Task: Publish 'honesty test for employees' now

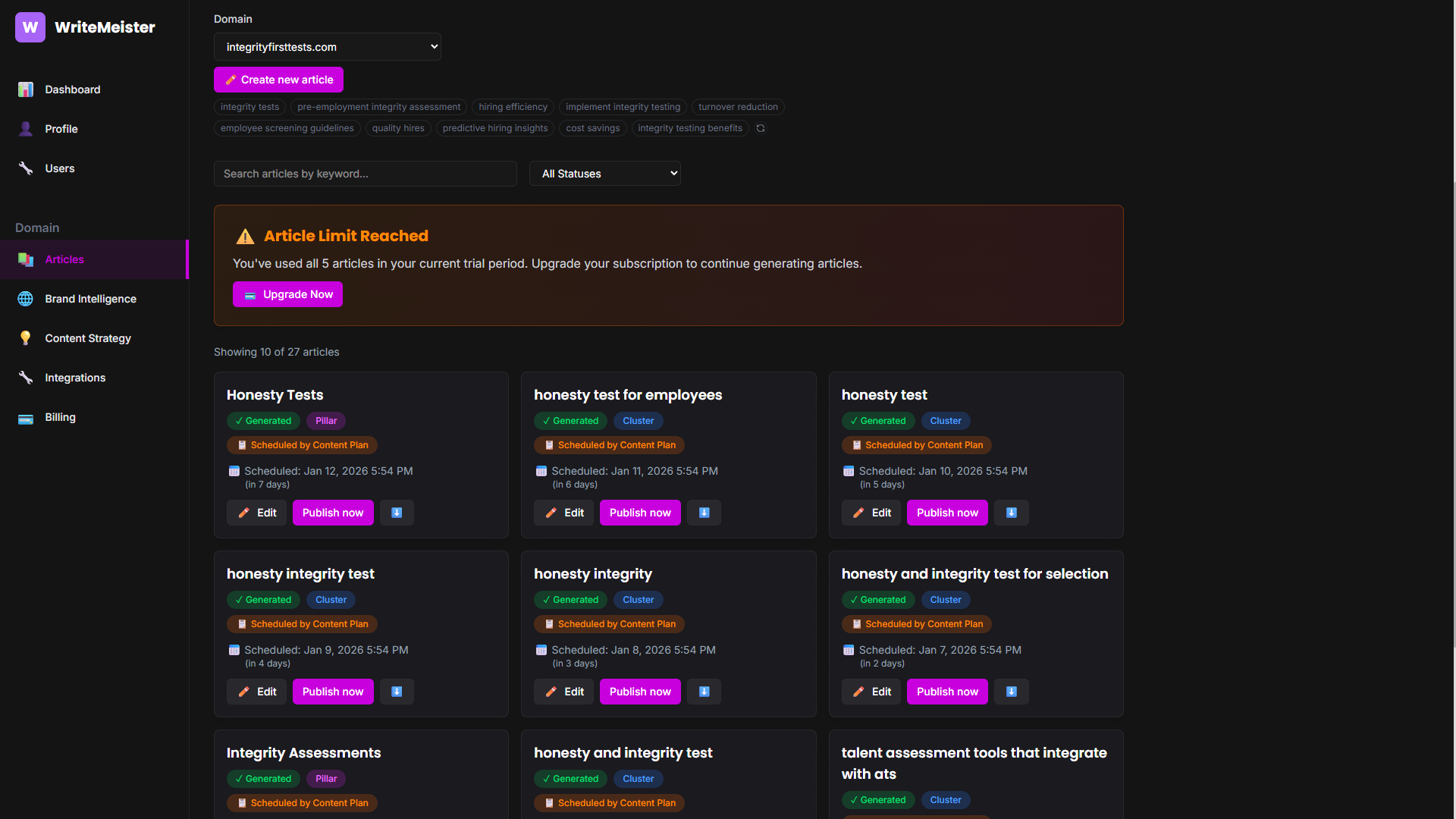Action: click(639, 513)
